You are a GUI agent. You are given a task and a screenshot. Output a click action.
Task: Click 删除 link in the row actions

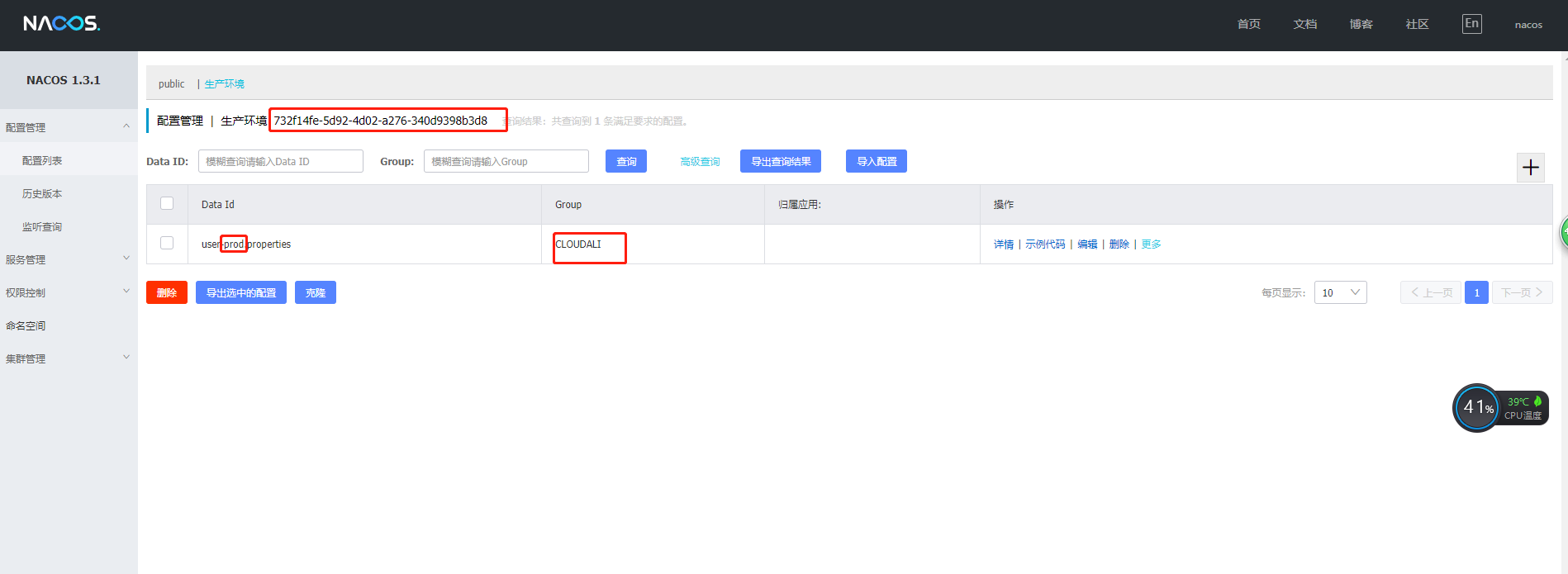tap(1119, 244)
